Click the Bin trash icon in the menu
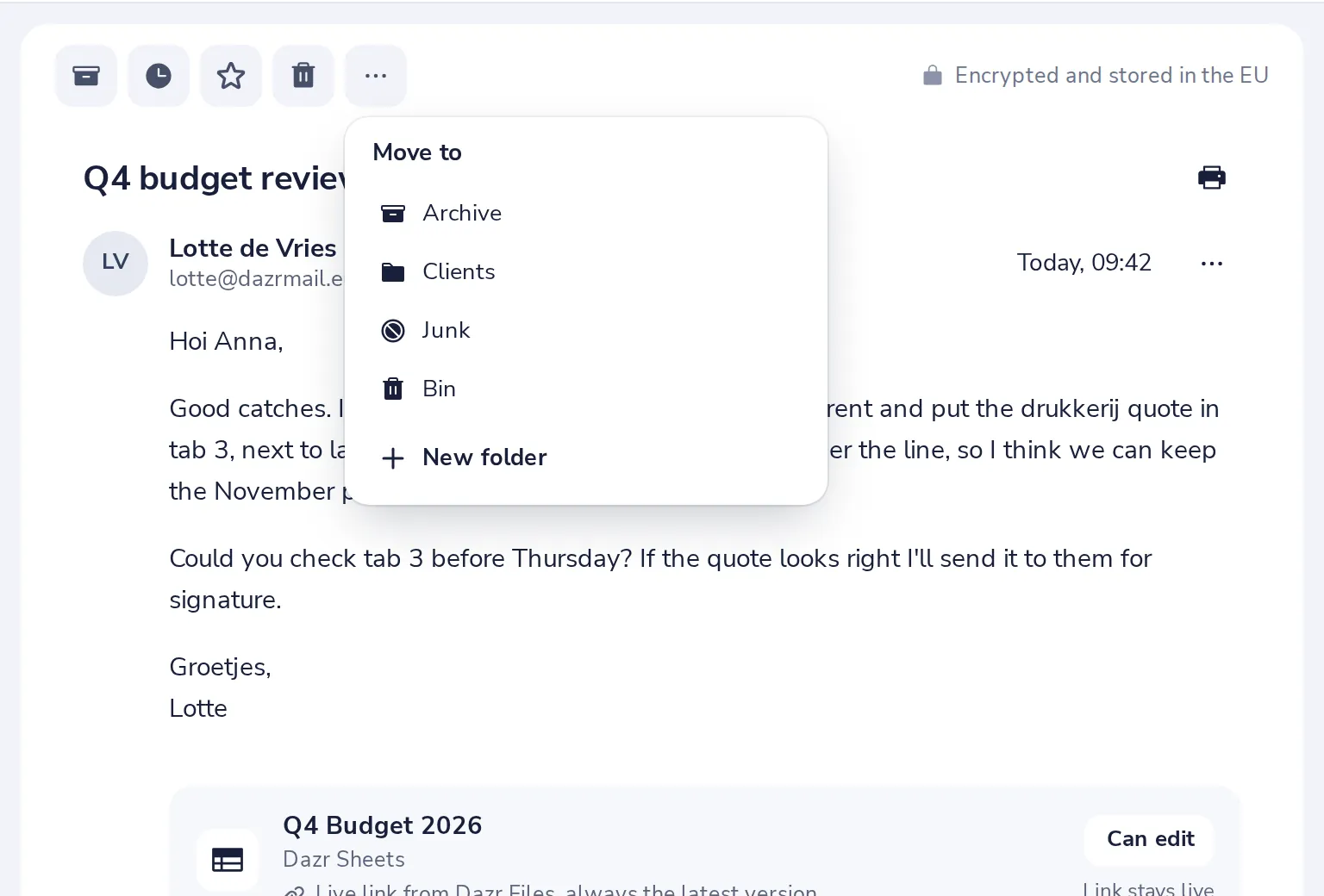This screenshot has width=1324, height=896. tap(393, 389)
